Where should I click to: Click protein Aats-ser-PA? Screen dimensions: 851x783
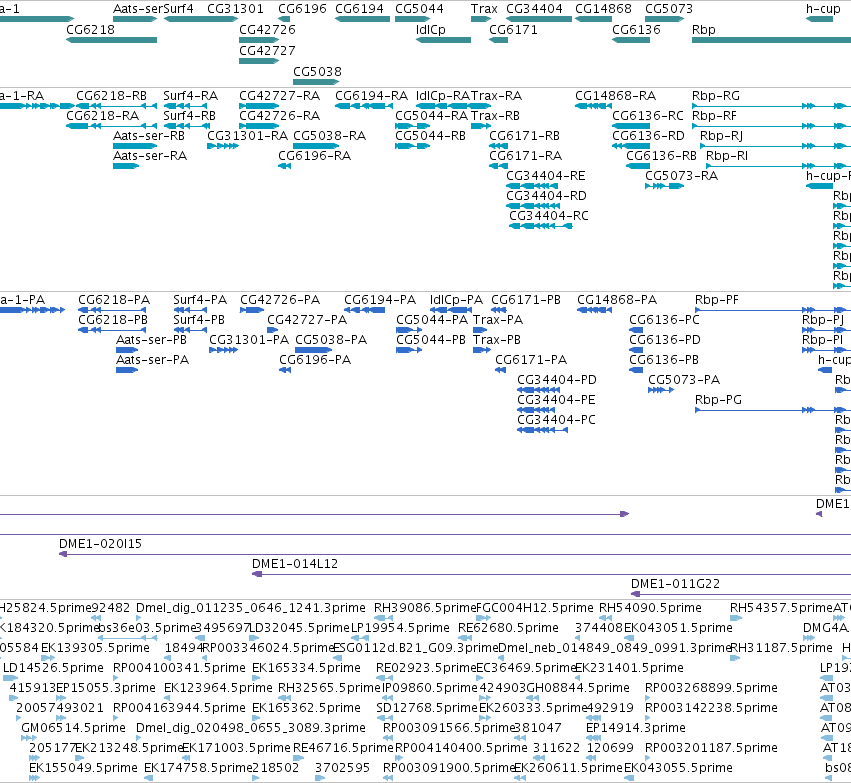pyautogui.click(x=153, y=360)
